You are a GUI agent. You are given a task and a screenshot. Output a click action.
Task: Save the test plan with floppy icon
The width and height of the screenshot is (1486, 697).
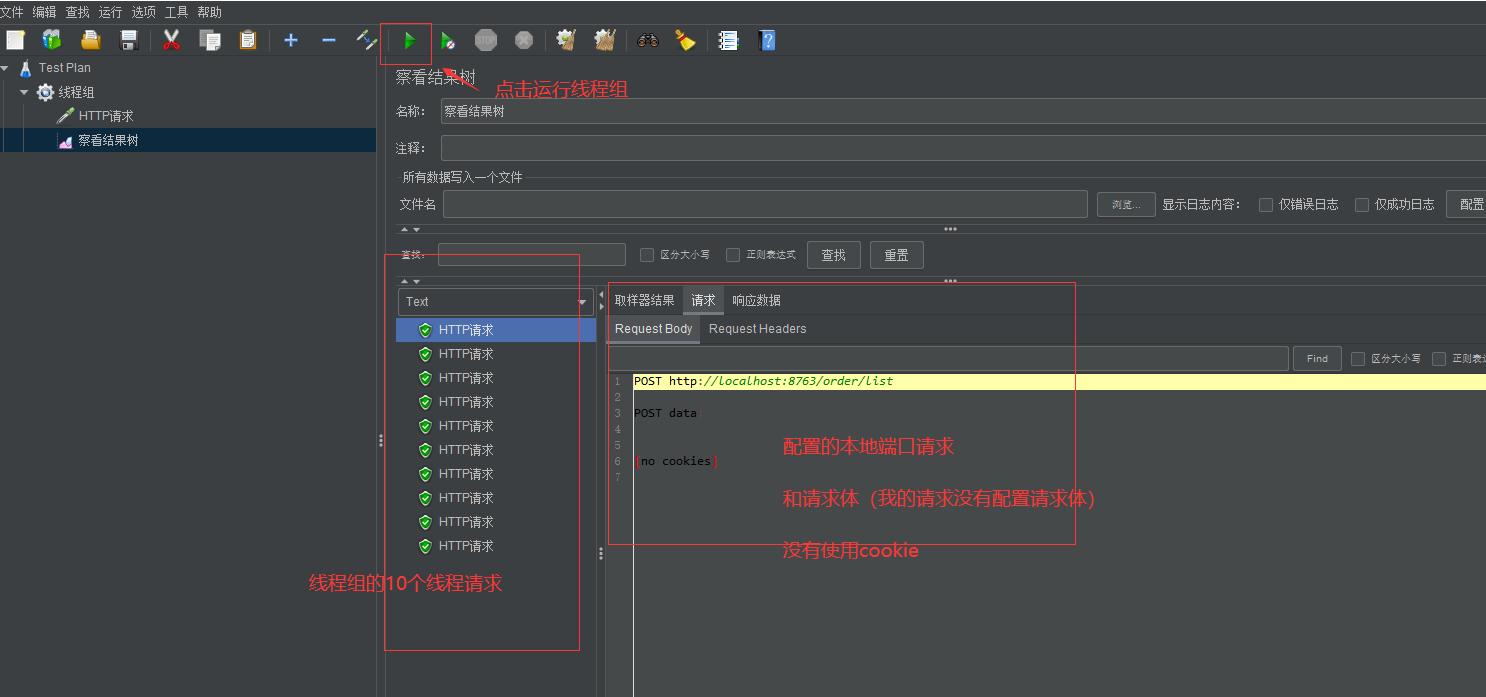tap(129, 40)
